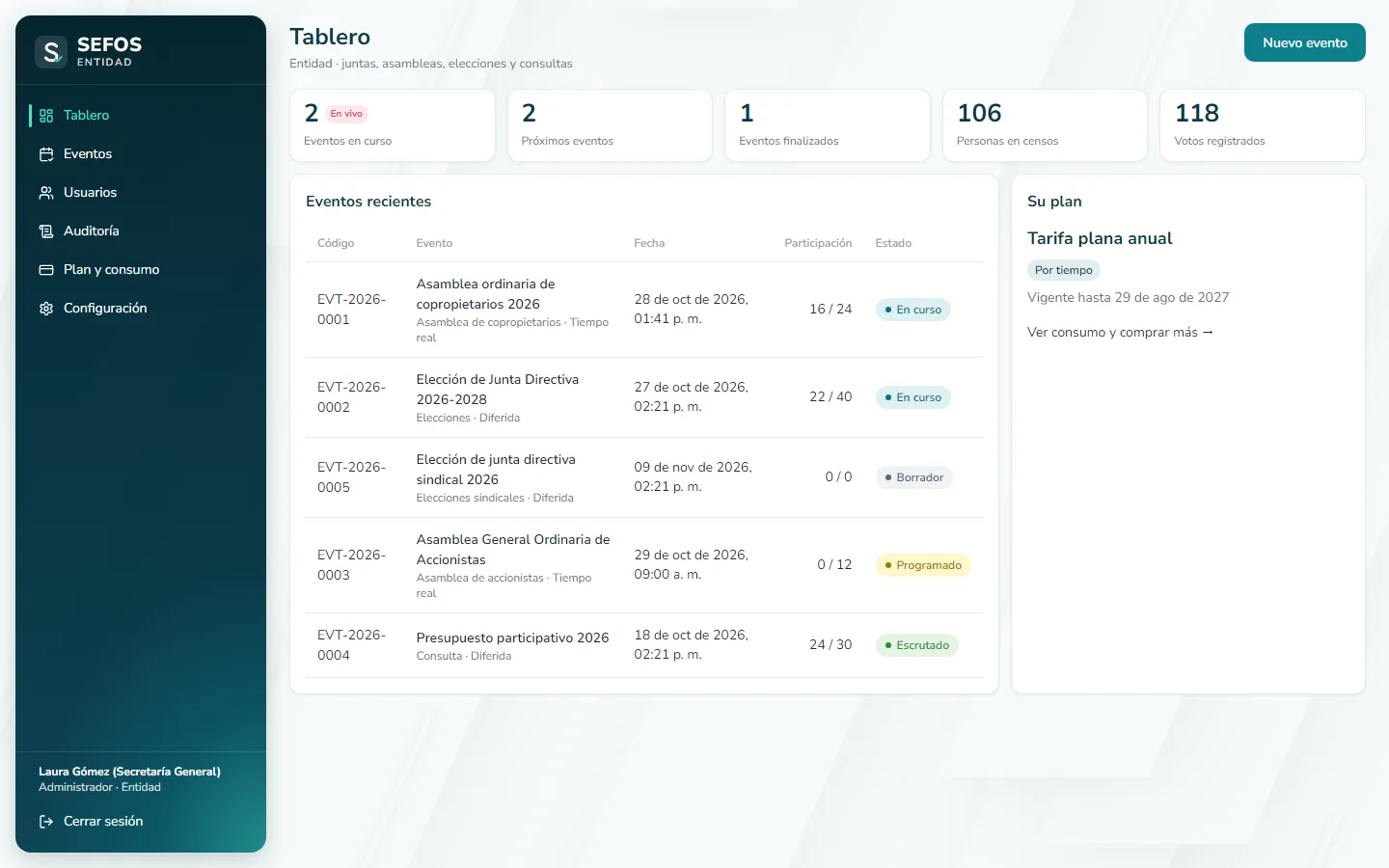Click the Usuarios people icon
This screenshot has height=868, width=1389.
46,193
